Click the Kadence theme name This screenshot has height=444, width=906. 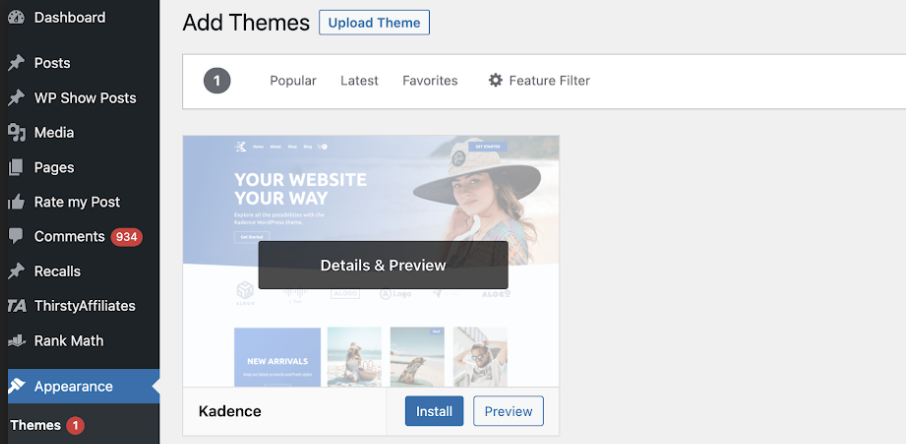point(230,411)
